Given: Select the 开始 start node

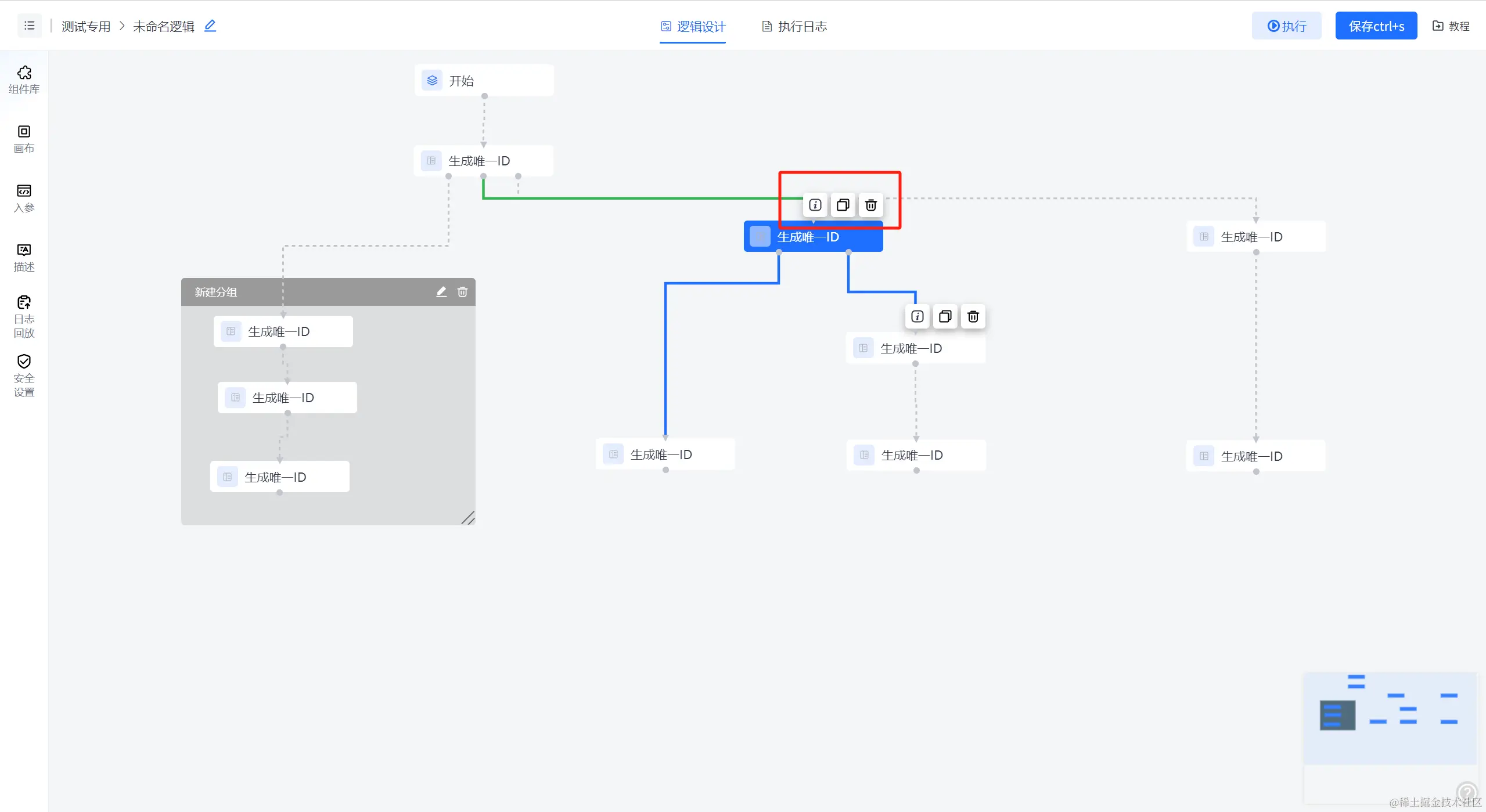Looking at the screenshot, I should tap(484, 81).
